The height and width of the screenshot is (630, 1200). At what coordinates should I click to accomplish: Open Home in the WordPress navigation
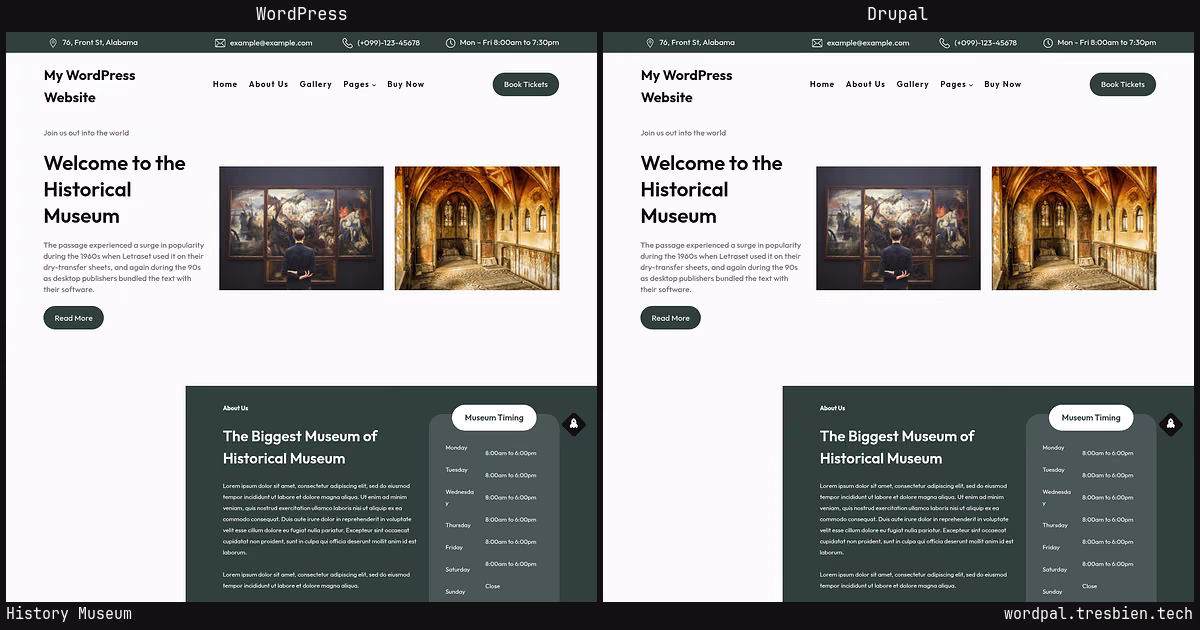coord(225,84)
